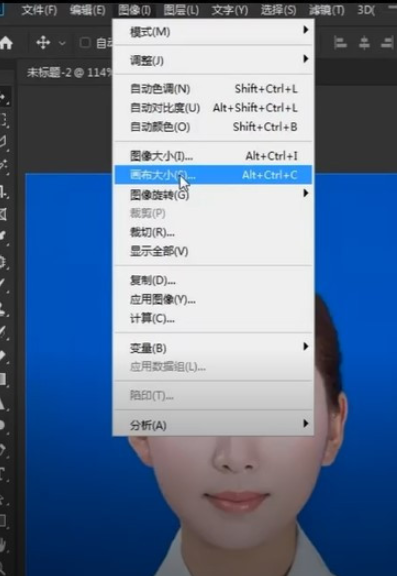Select the Pen tool
The width and height of the screenshot is (397, 576).
[x=3, y=450]
